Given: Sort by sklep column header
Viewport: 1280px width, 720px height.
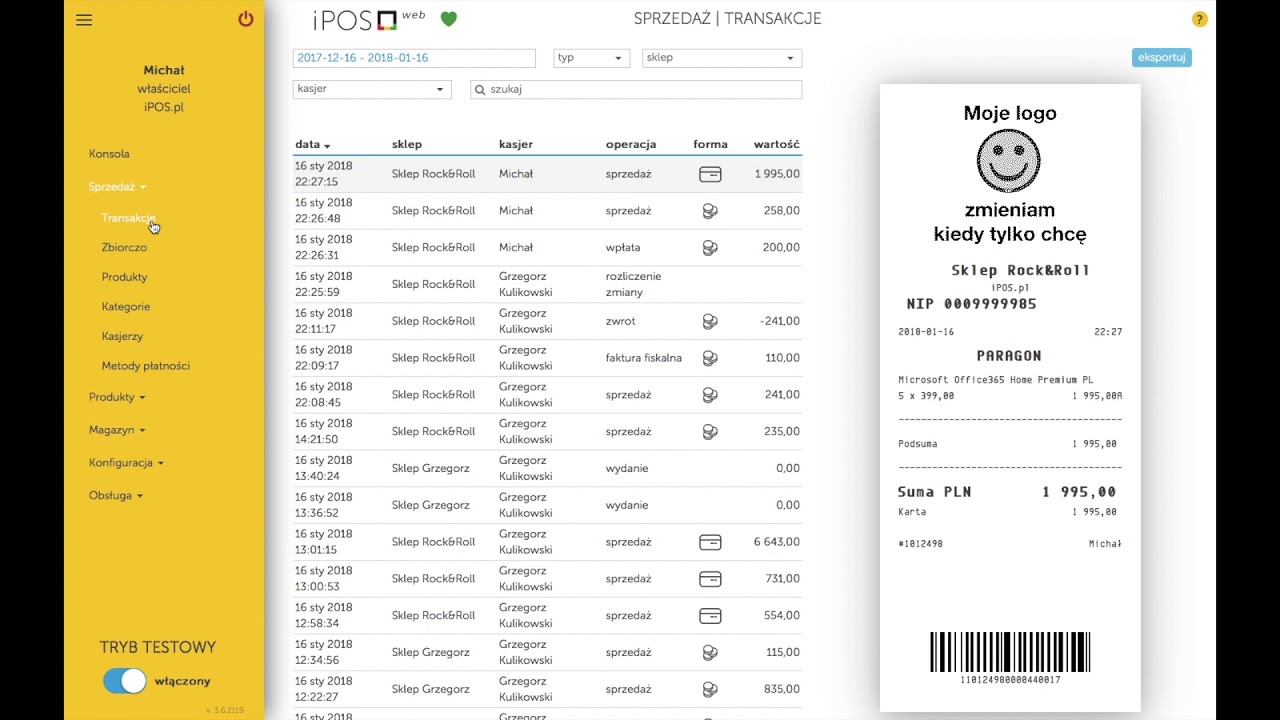Looking at the screenshot, I should click(407, 145).
